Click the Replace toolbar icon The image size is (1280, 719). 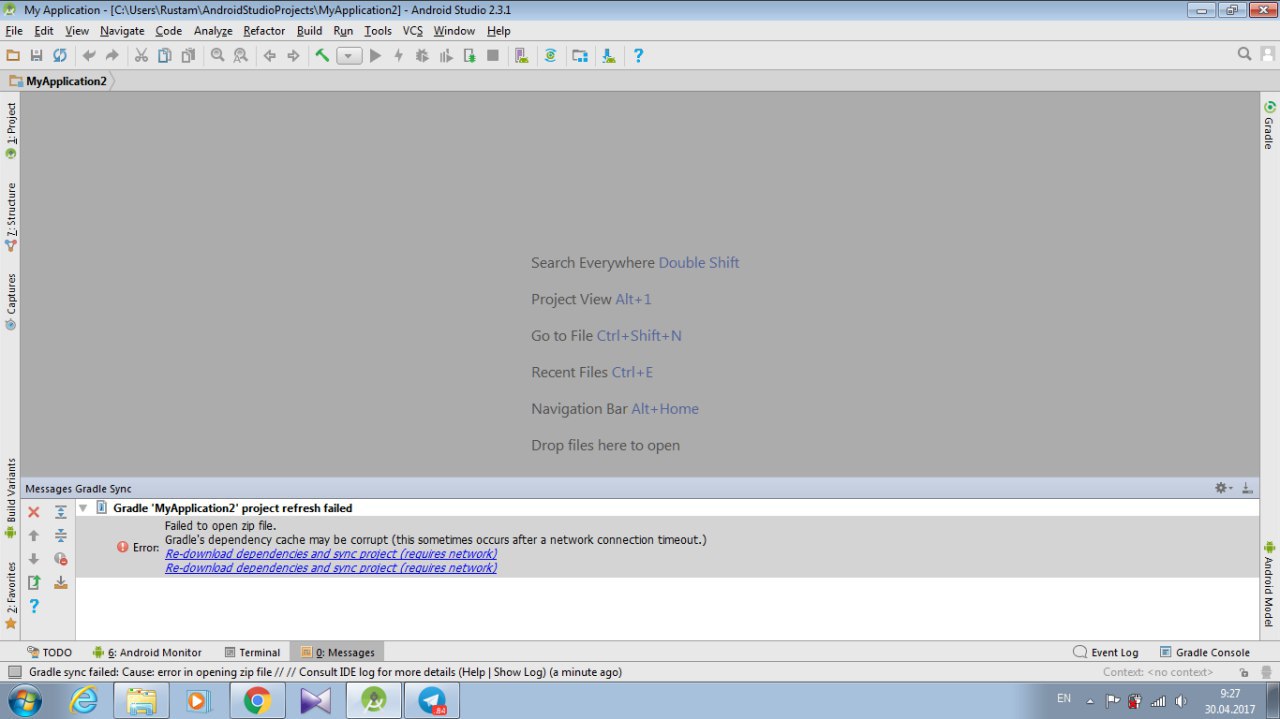pos(240,56)
